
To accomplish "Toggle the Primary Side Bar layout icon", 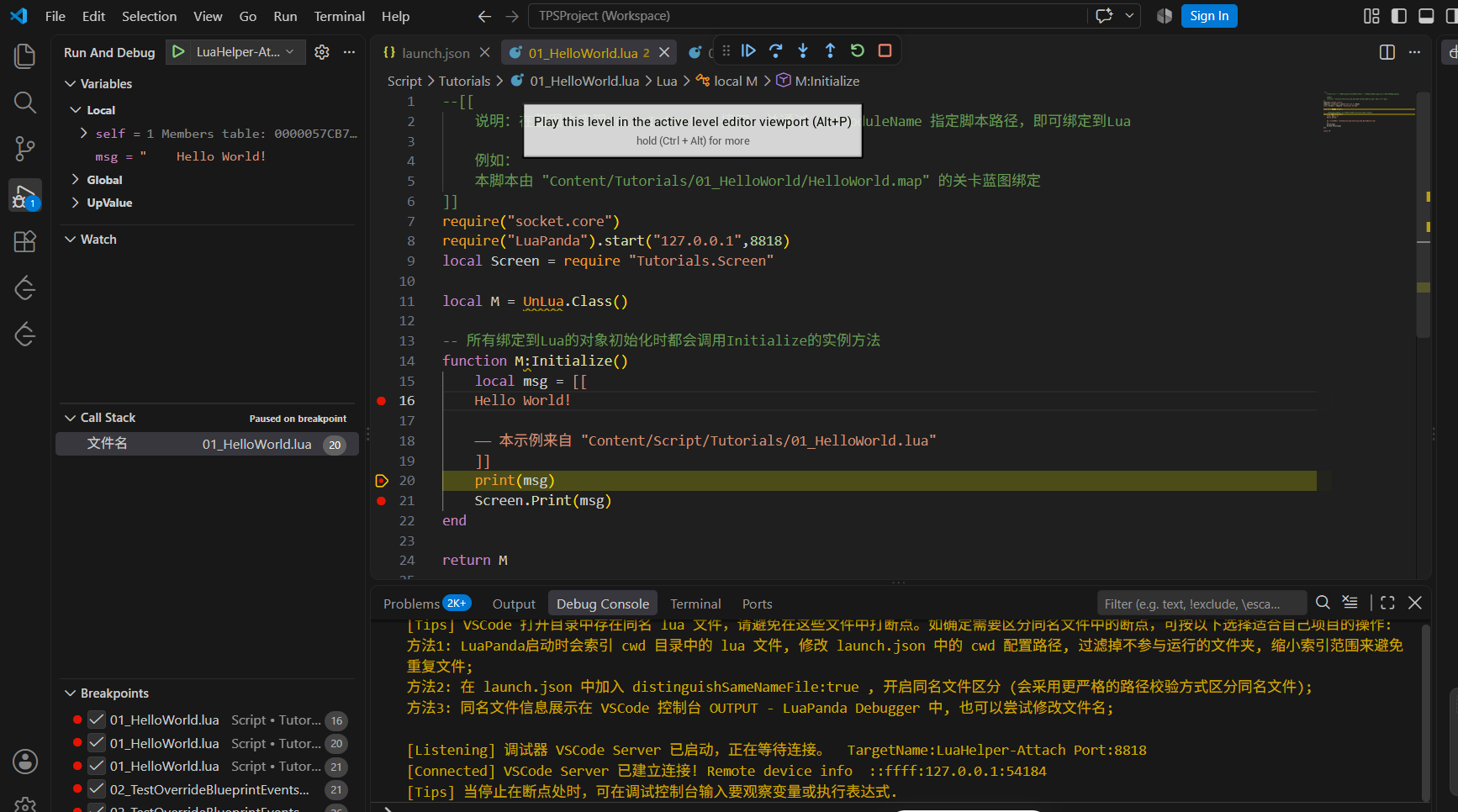I will pos(1399,16).
